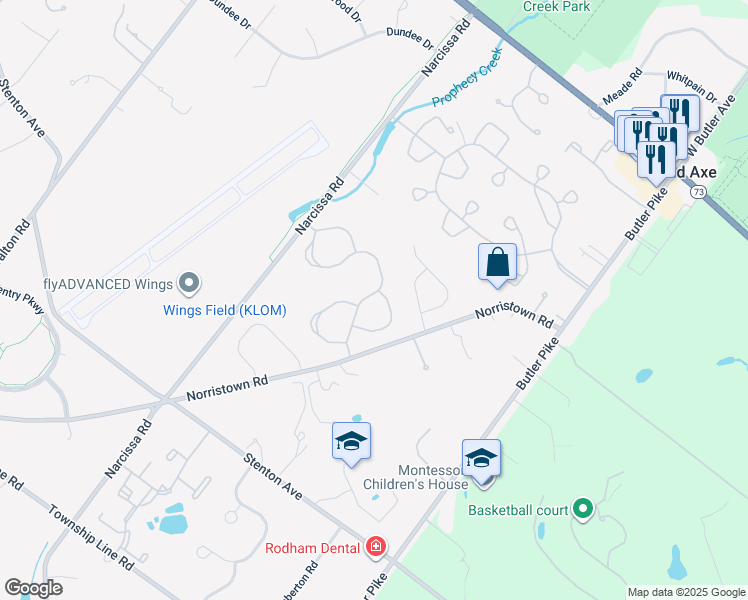Click the Montessori Children's House label
Screen dimensions: 748x600
[415, 477]
